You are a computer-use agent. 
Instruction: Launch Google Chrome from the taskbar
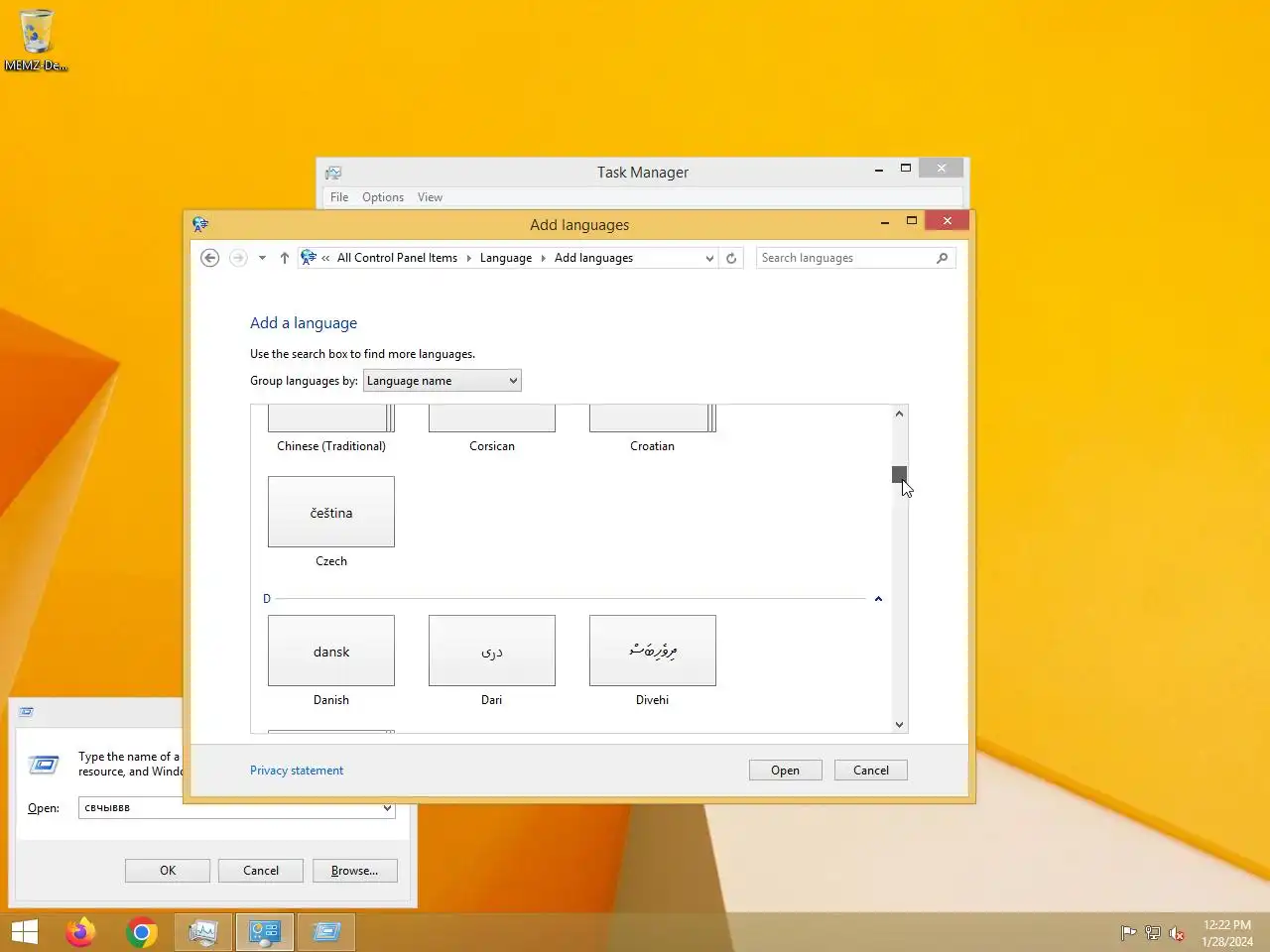[x=142, y=932]
